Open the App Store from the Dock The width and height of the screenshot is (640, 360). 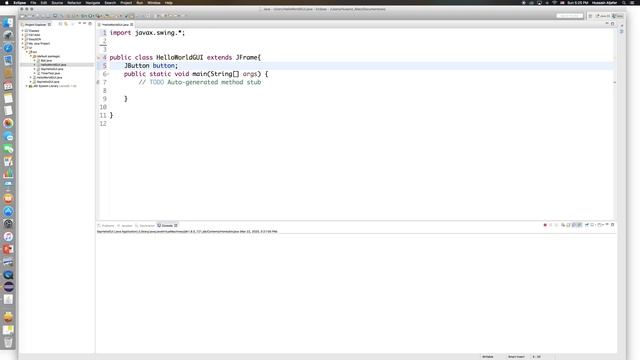click(x=8, y=211)
